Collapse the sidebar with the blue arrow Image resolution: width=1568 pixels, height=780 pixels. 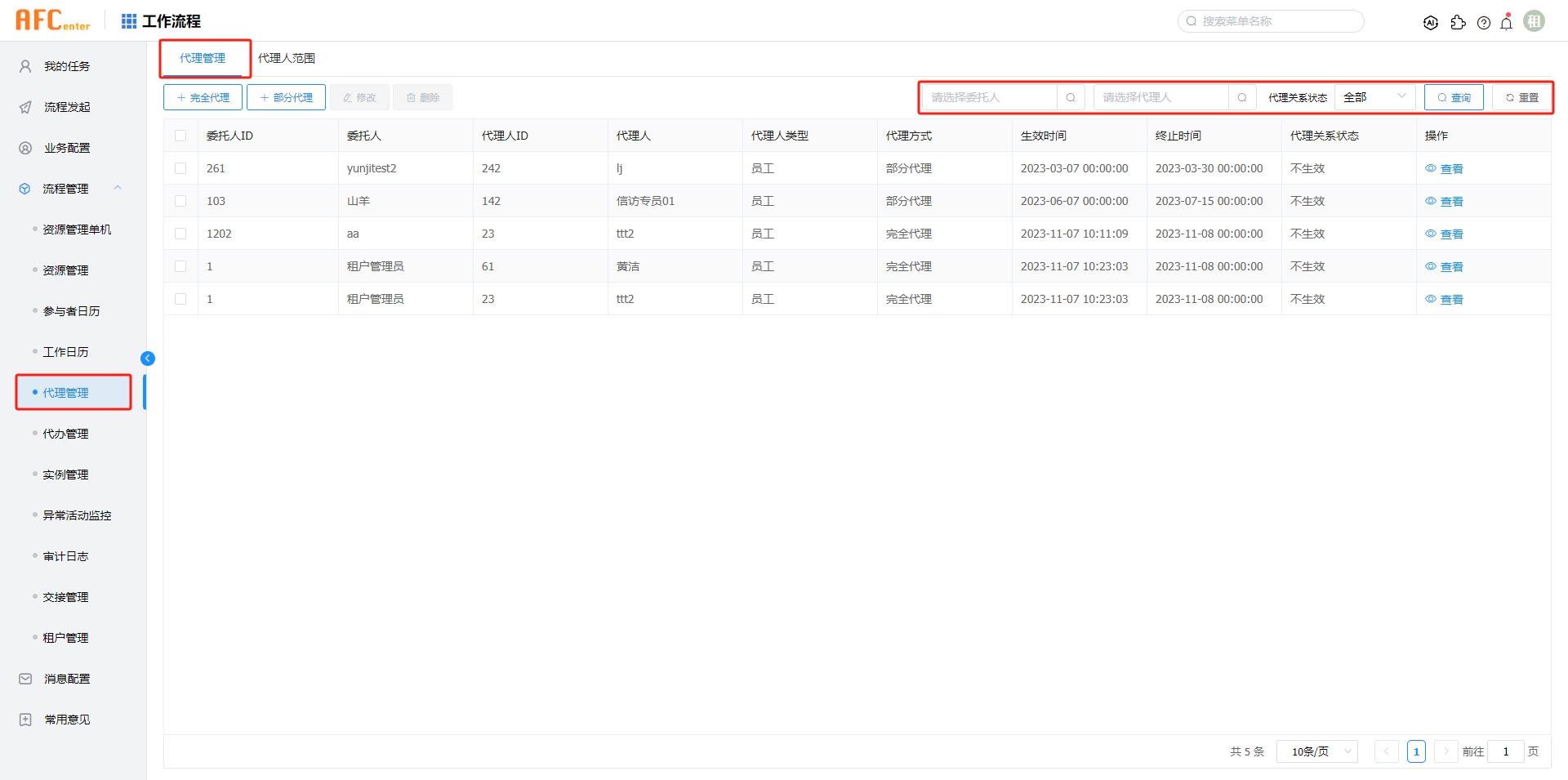[148, 358]
